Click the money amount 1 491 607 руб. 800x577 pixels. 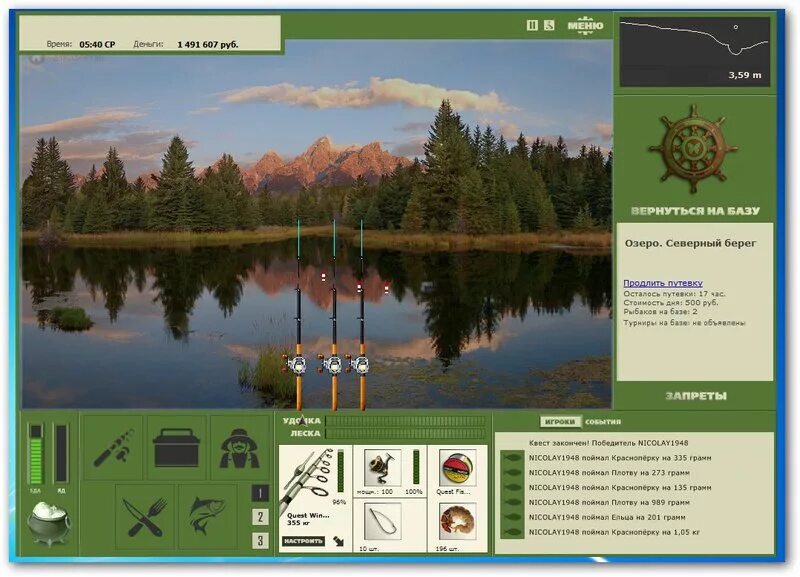click(x=208, y=44)
